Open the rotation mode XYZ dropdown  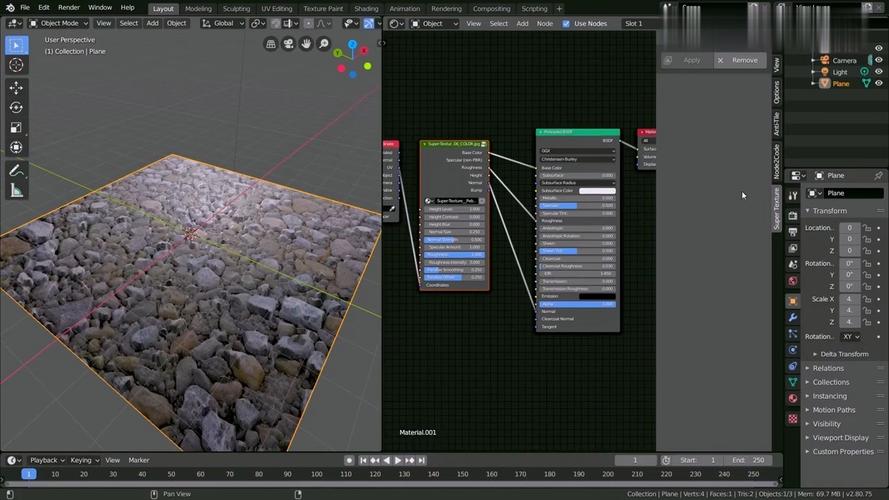tap(850, 337)
